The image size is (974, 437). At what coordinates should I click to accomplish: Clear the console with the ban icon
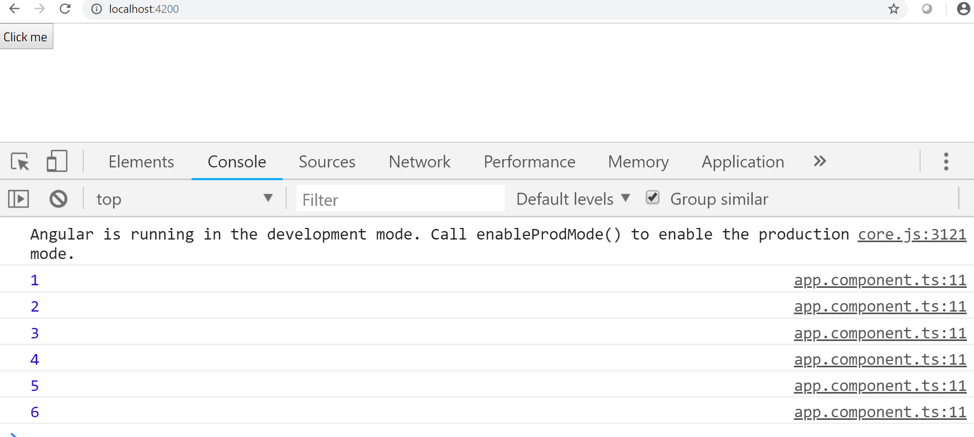[x=58, y=199]
